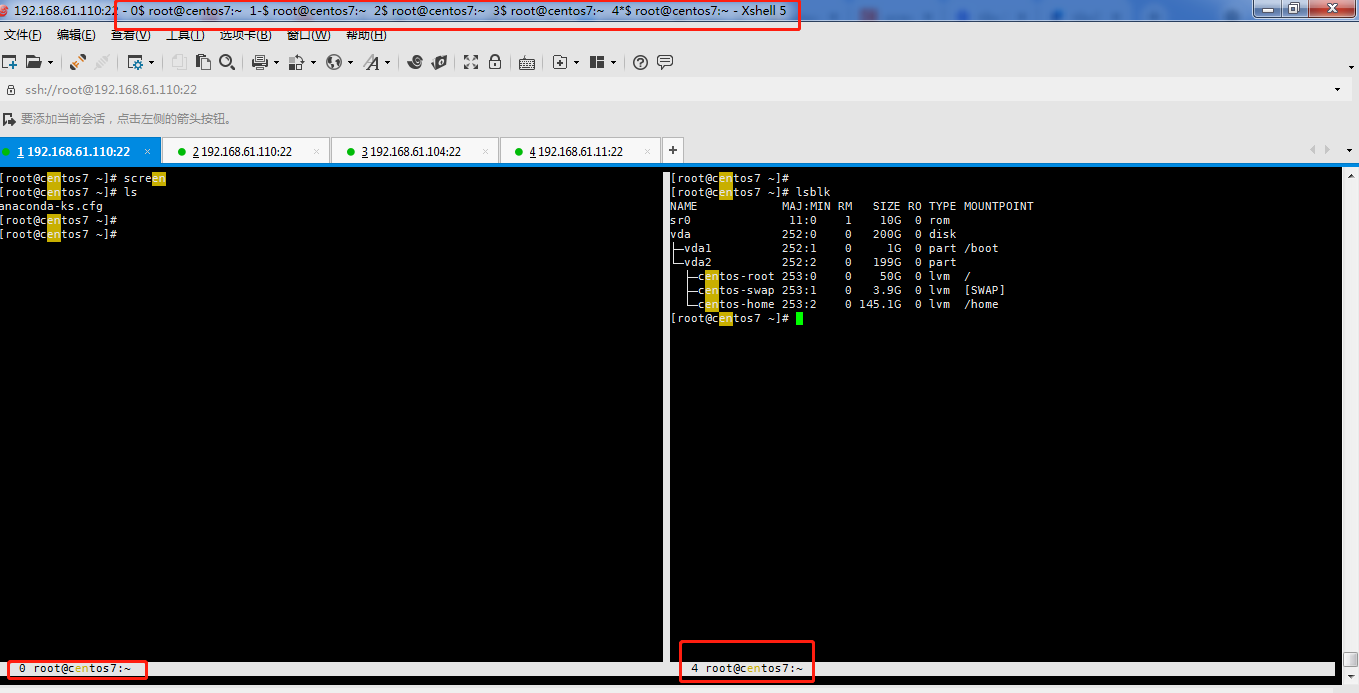Close the 2 192.168.61.110:22 tab
The width and height of the screenshot is (1359, 693).
click(316, 152)
